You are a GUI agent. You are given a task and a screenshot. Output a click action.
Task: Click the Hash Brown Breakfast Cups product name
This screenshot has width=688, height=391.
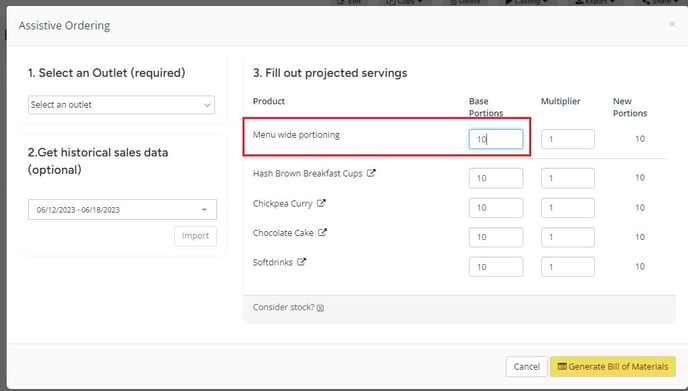tap(308, 173)
